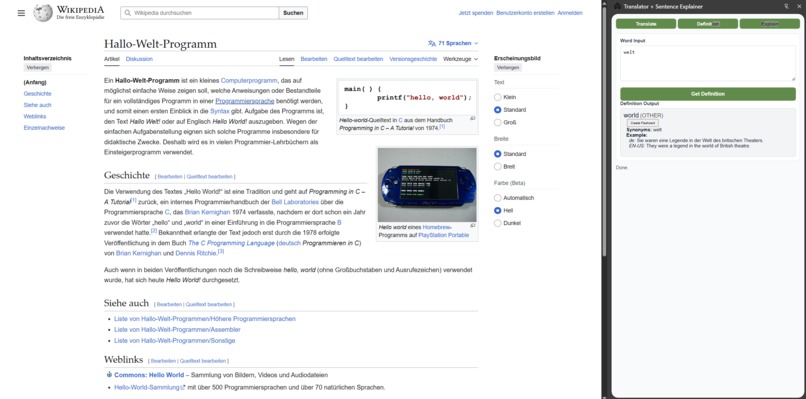The width and height of the screenshot is (806, 399).
Task: Jump to Geschichte in contents sidebar
Action: click(38, 94)
